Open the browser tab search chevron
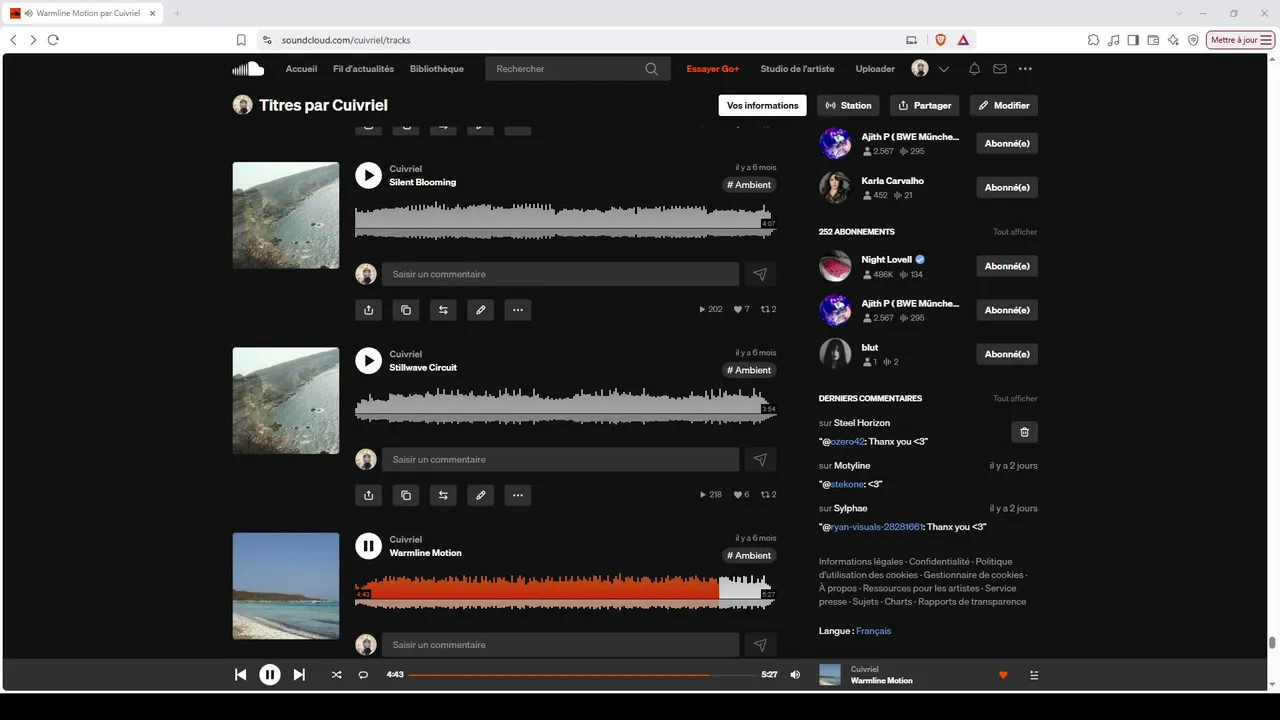The width and height of the screenshot is (1280, 720). click(x=1180, y=13)
